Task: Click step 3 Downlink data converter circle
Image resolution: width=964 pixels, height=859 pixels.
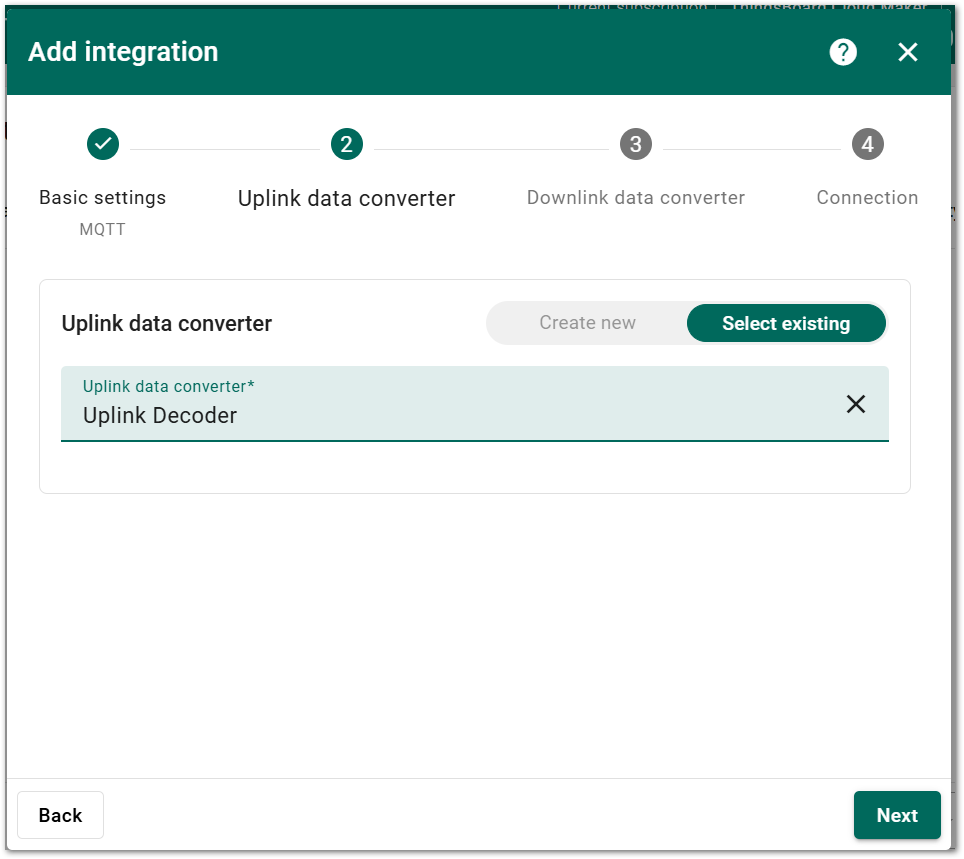Action: tap(636, 143)
